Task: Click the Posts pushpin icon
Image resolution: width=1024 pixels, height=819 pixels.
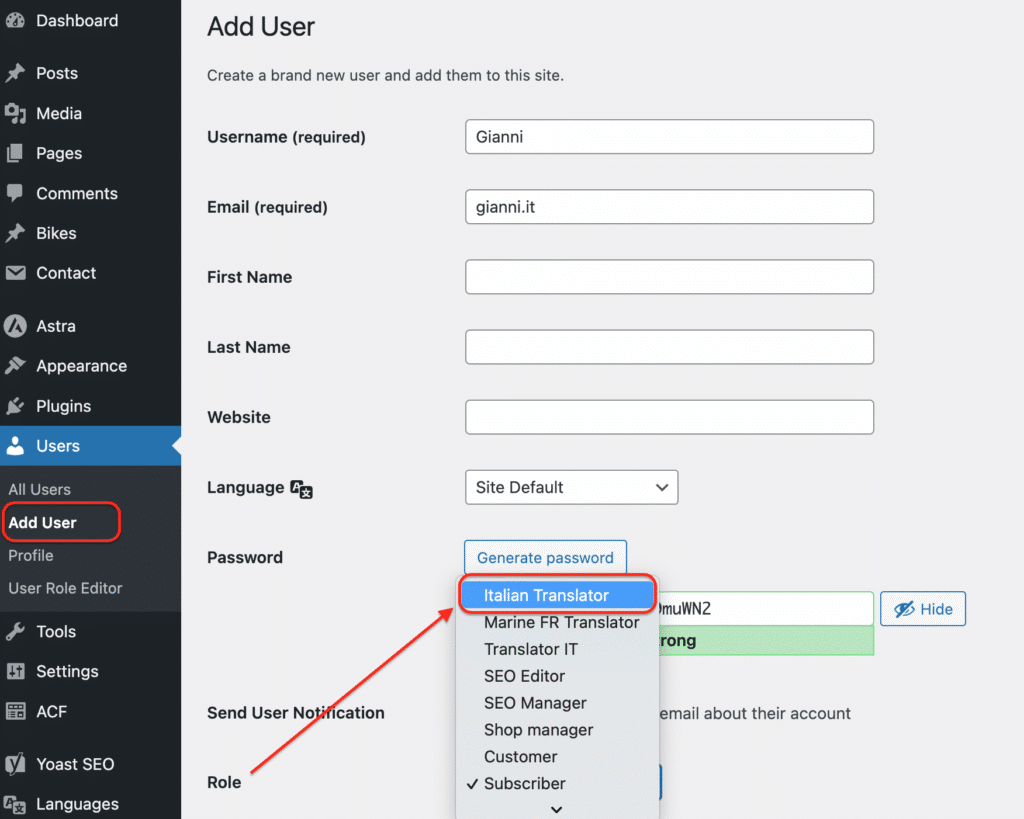Action: pos(17,72)
